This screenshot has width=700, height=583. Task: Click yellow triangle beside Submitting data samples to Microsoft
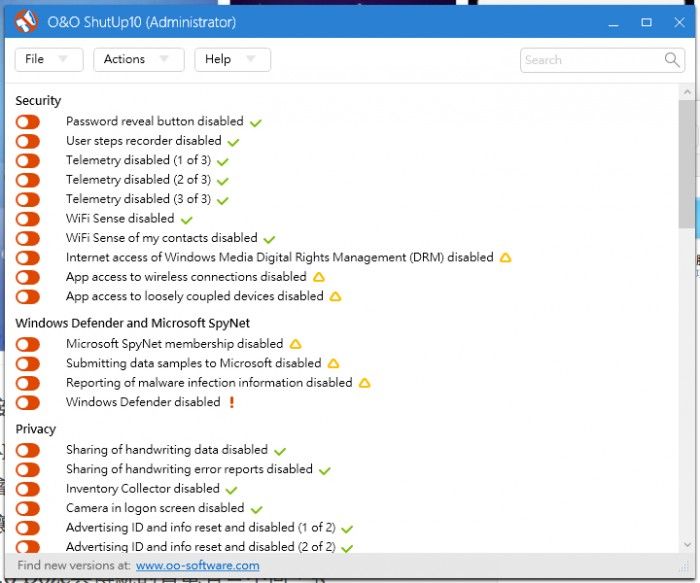point(333,363)
